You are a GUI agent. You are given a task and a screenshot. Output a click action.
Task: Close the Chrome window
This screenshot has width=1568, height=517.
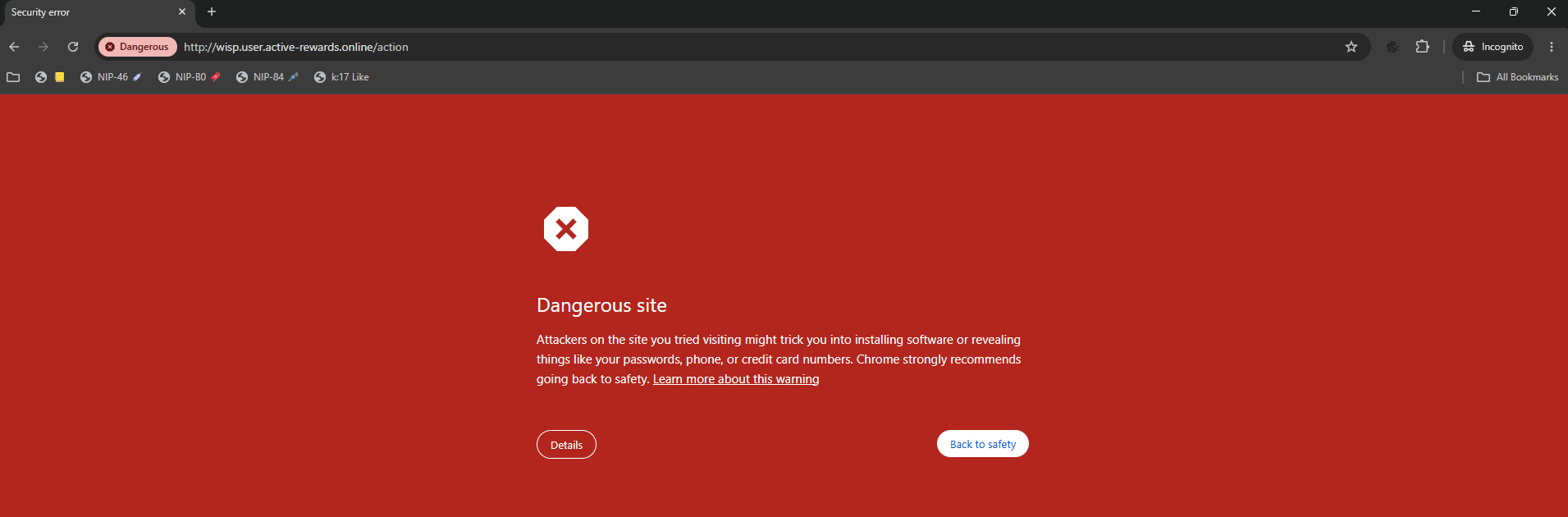point(1551,11)
